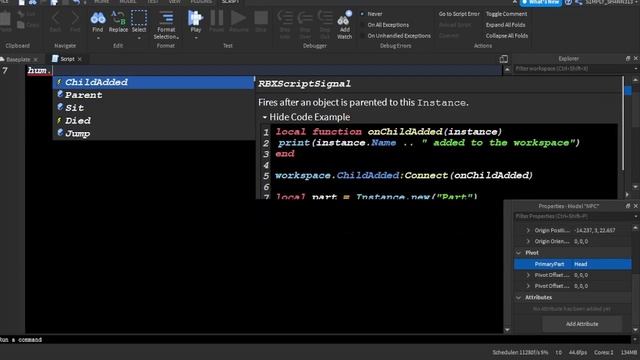Viewport: 640px width, 360px height.
Task: Undock the Explorer panel with its float icon
Action: tap(628, 59)
